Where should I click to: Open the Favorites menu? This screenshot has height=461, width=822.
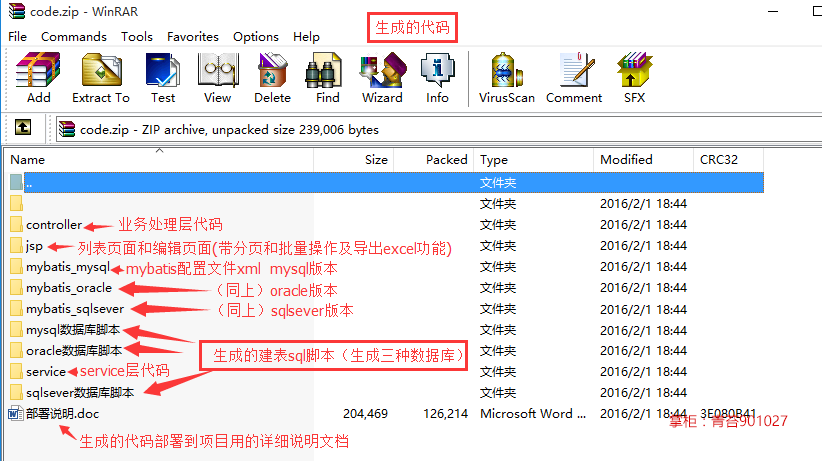coord(193,37)
